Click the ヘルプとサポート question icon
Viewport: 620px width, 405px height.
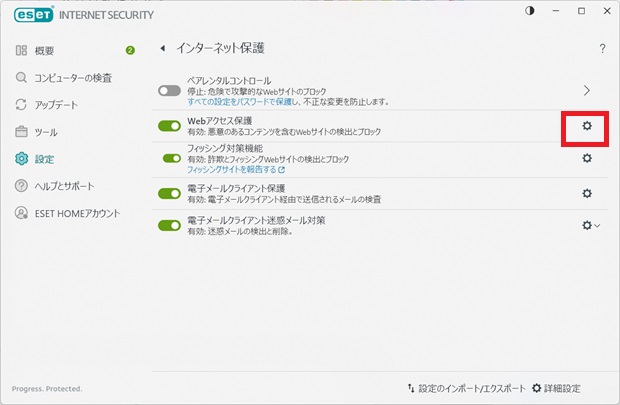point(21,185)
